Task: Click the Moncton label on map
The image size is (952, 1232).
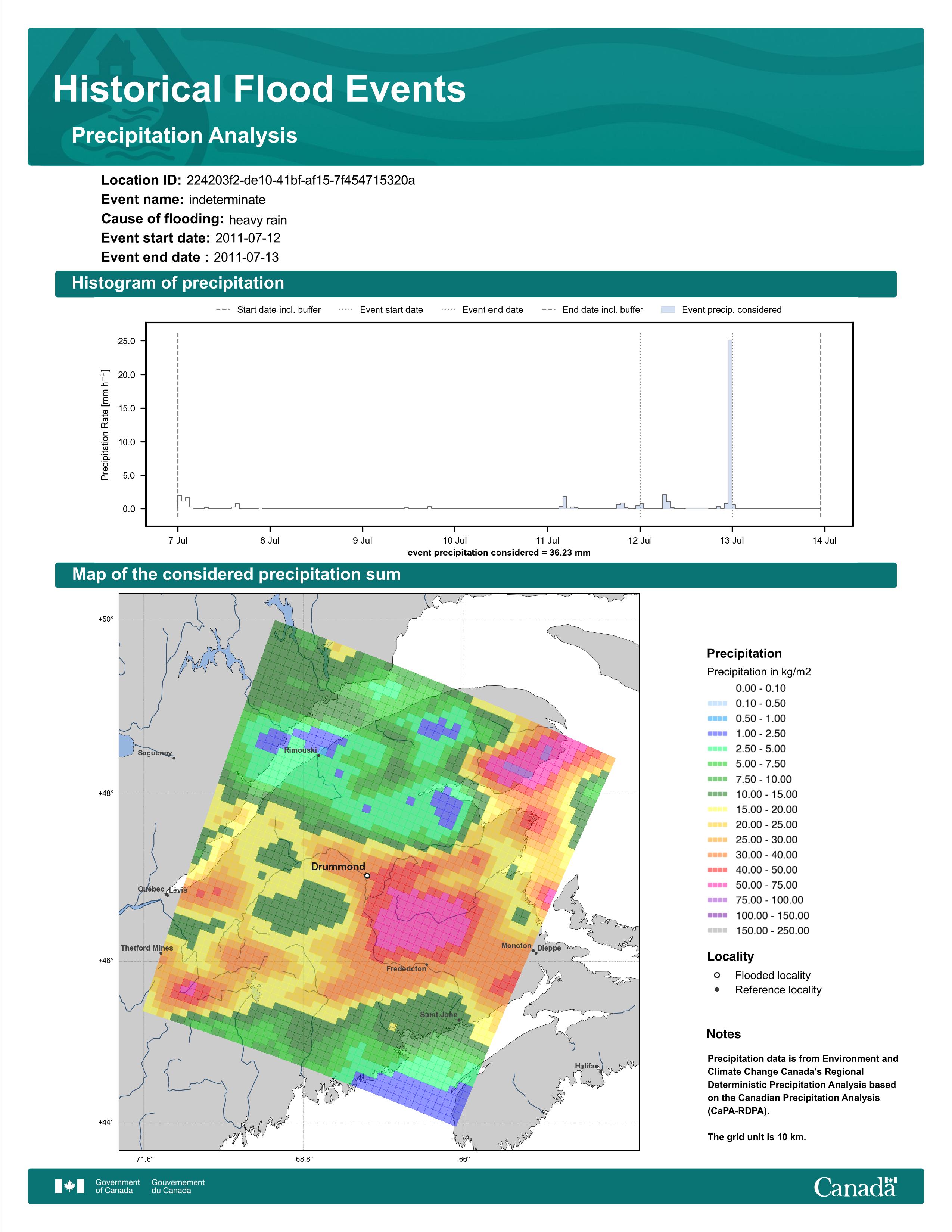Action: point(516,945)
